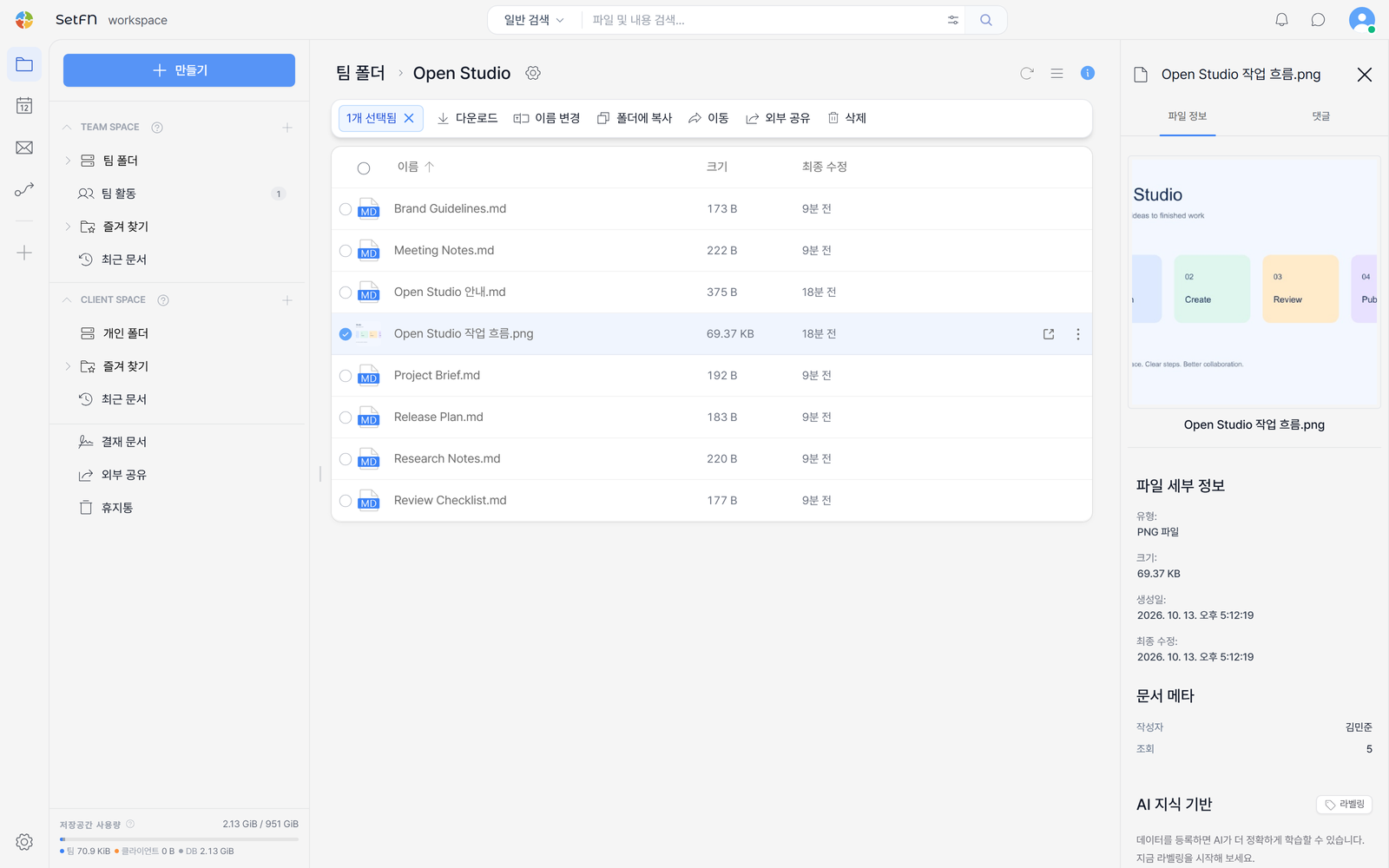Viewport: 1389px width, 868px height.
Task: Open Open Studio folder settings gear
Action: 533,73
